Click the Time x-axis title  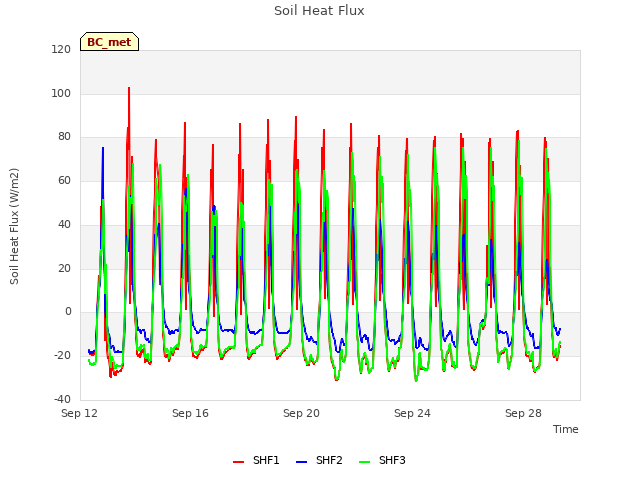tap(566, 429)
